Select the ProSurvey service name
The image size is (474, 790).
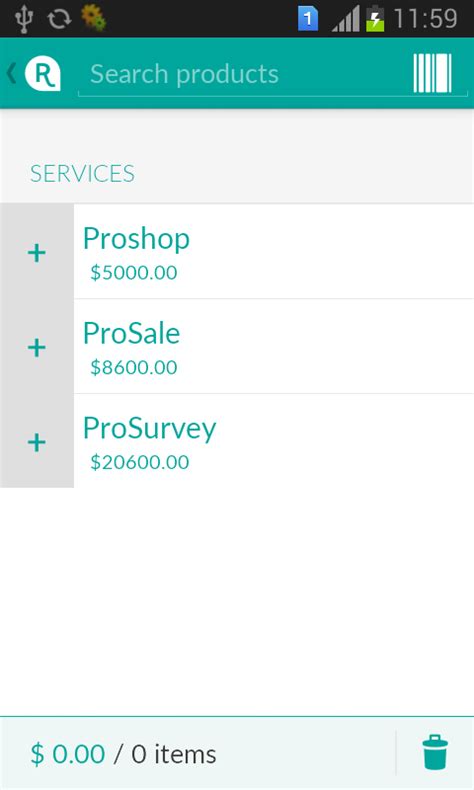150,429
